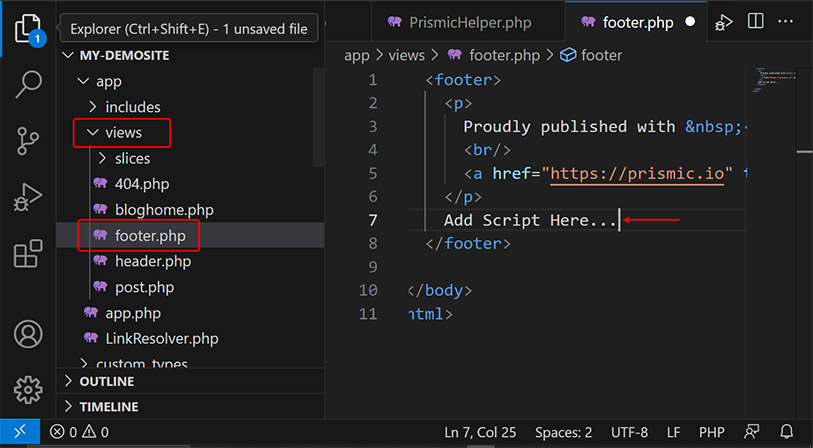Click unsaved dot on footer.php tab

tap(690, 22)
